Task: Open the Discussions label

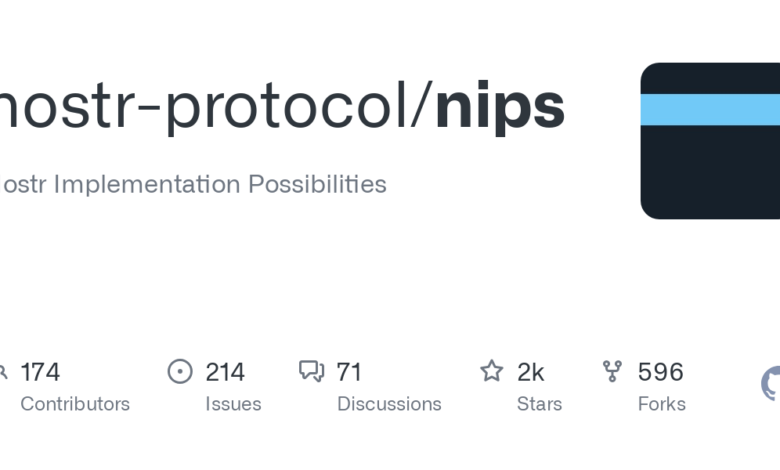Action: click(389, 404)
